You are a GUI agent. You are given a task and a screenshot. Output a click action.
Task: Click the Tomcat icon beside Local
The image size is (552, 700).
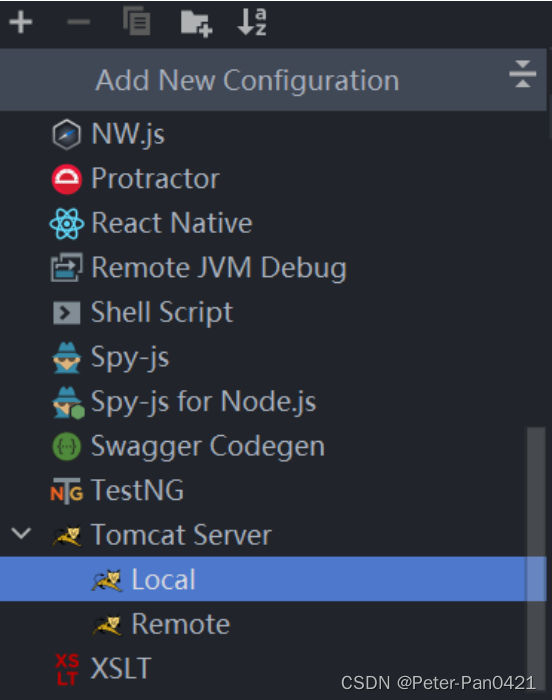[106, 580]
